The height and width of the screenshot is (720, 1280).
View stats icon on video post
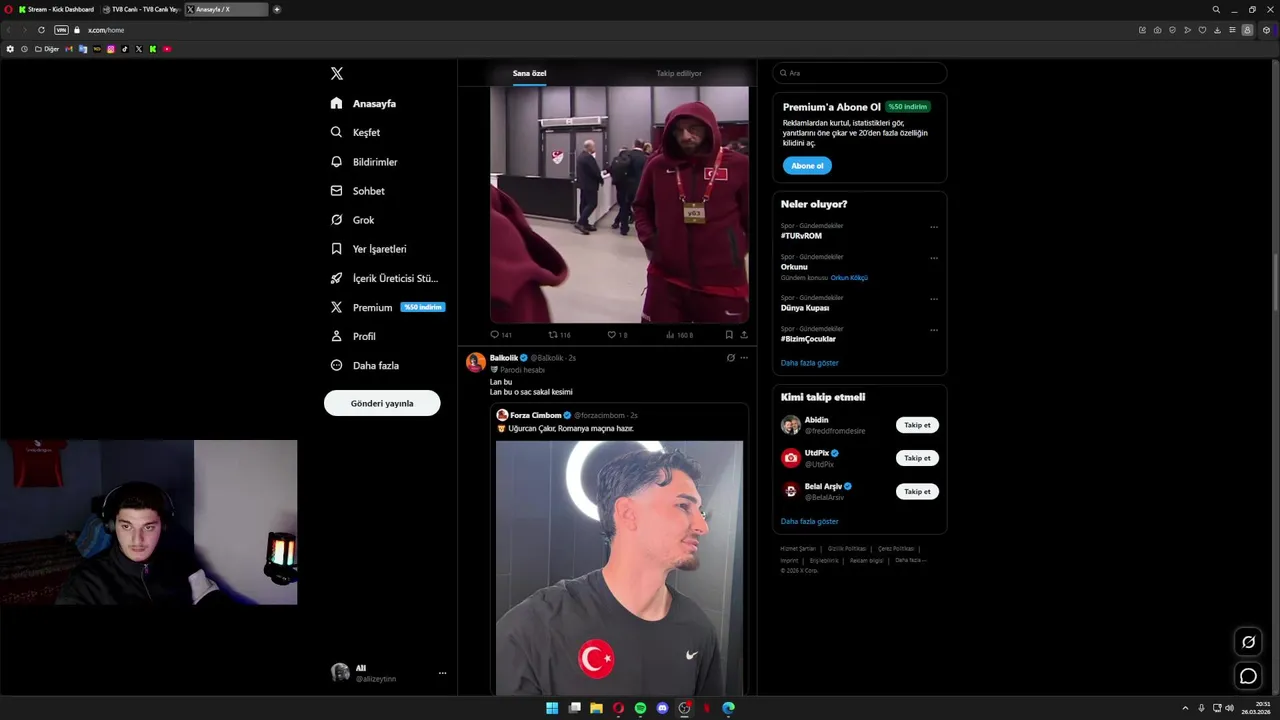[671, 335]
